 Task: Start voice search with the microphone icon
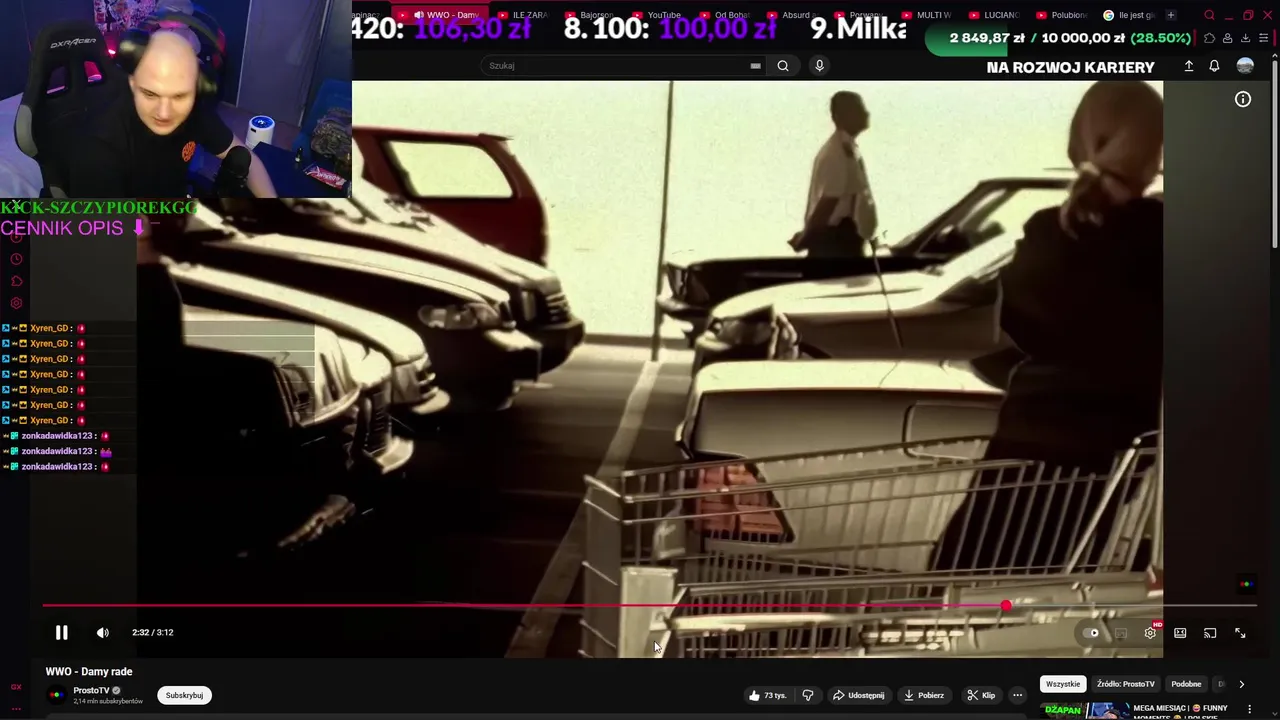tap(819, 65)
